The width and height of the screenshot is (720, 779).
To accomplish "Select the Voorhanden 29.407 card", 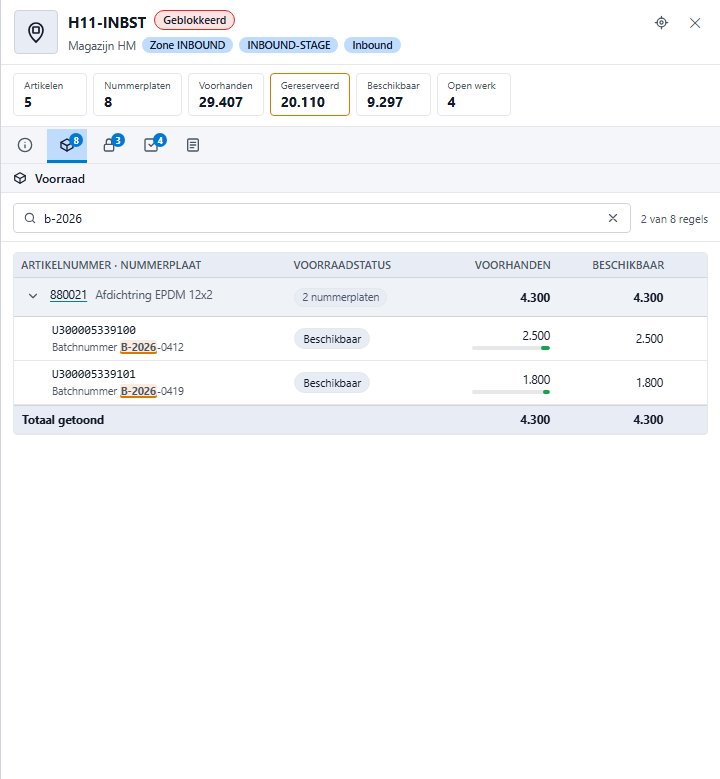I will pyautogui.click(x=226, y=94).
